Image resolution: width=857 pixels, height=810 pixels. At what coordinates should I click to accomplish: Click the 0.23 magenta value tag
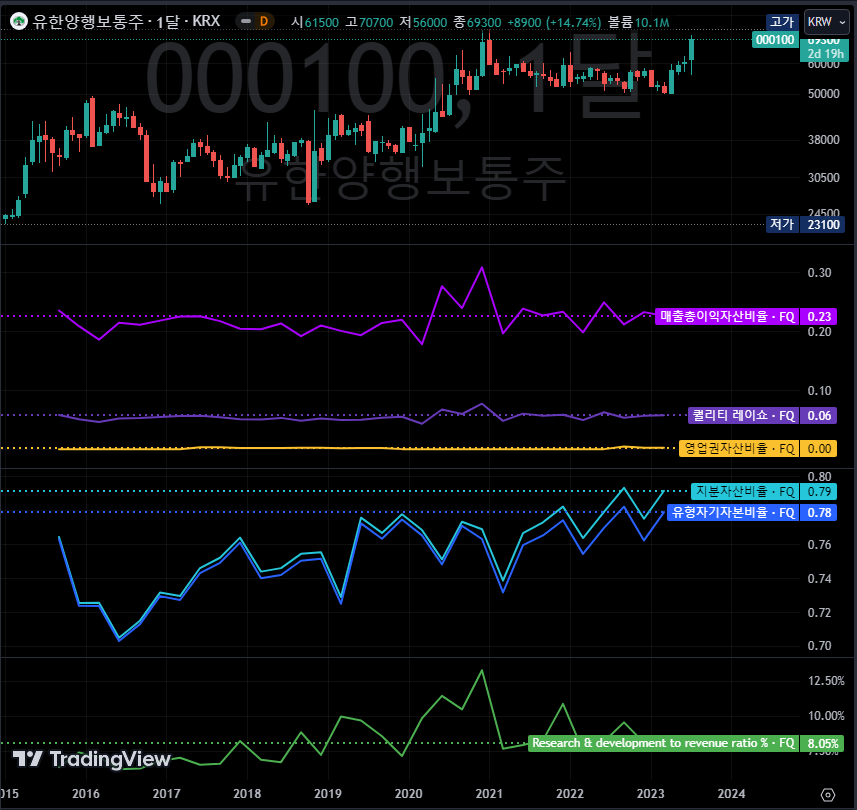click(818, 316)
